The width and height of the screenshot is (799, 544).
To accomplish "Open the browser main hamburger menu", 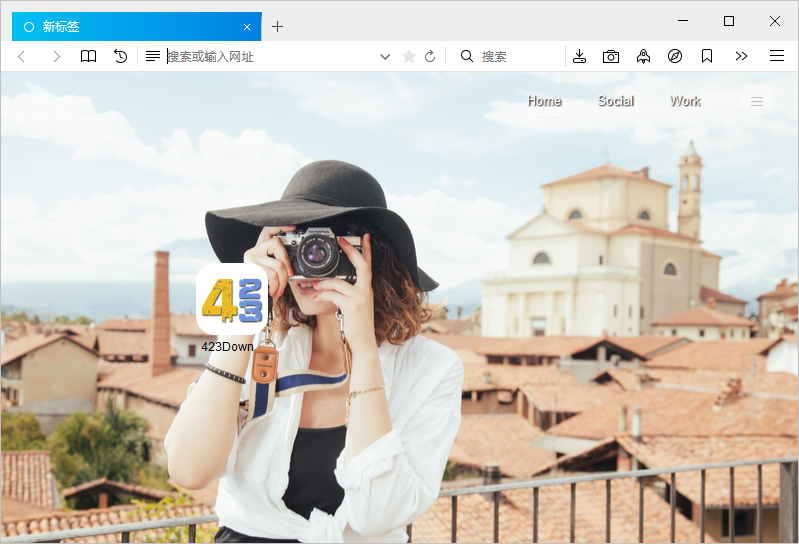I will pyautogui.click(x=777, y=57).
